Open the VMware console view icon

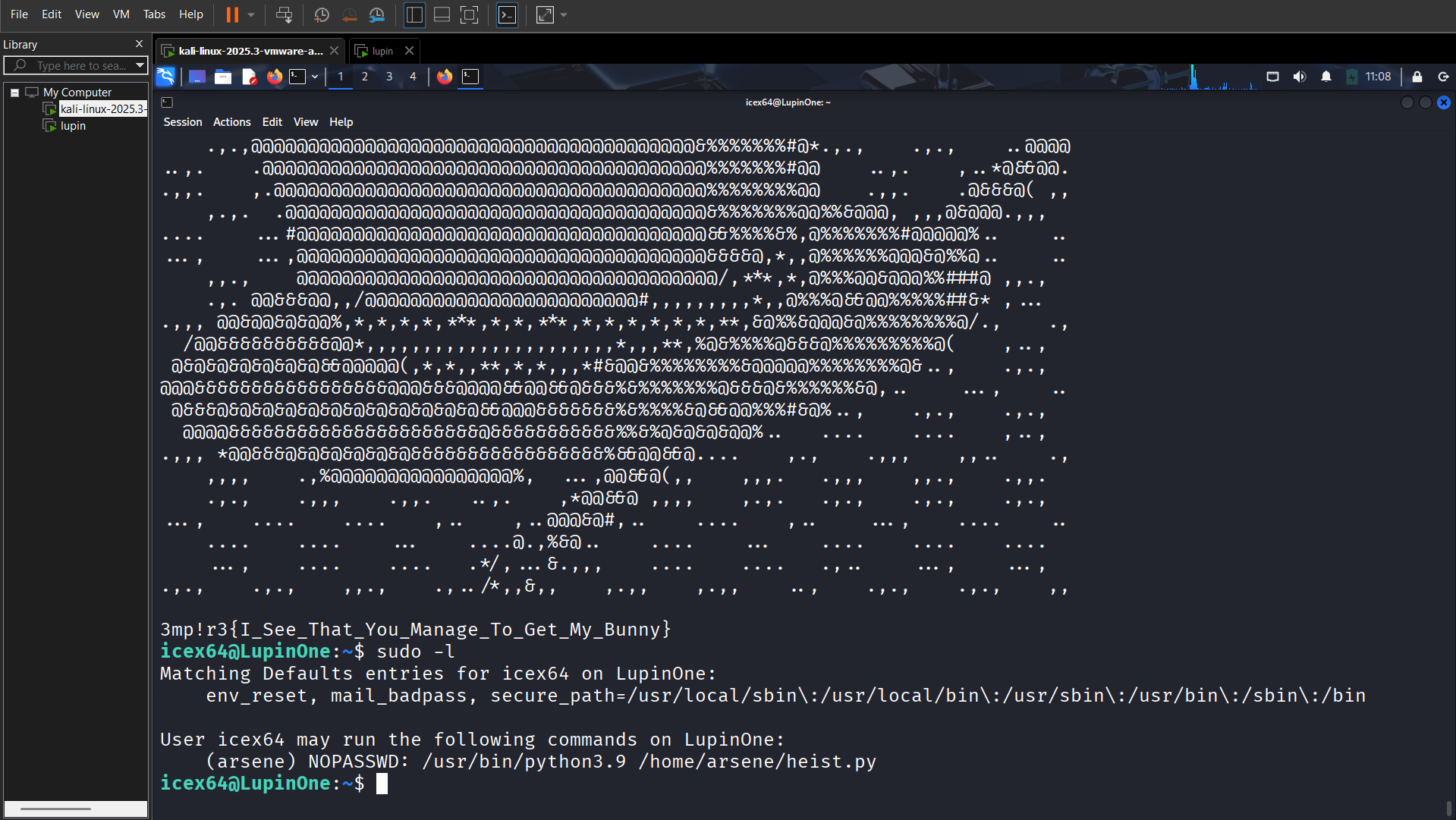point(507,14)
